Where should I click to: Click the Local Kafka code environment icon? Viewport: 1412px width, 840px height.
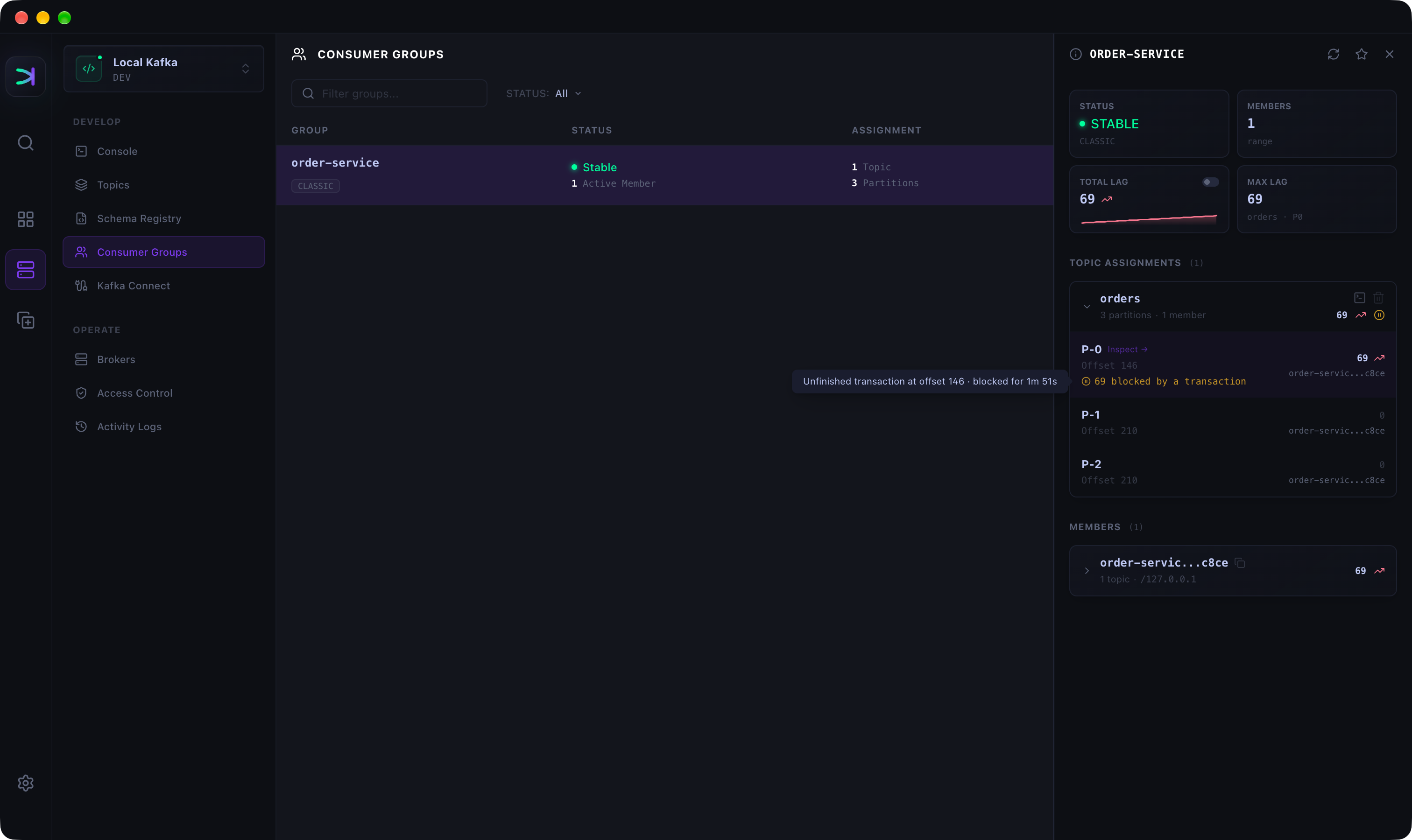[89, 69]
